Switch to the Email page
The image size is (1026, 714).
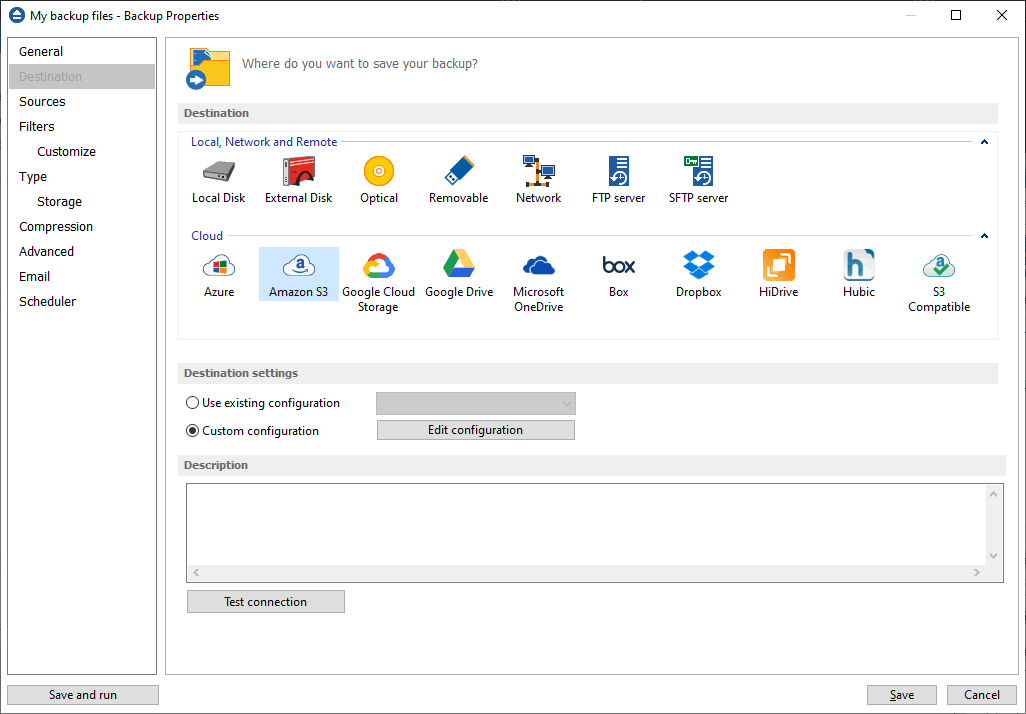coord(82,276)
